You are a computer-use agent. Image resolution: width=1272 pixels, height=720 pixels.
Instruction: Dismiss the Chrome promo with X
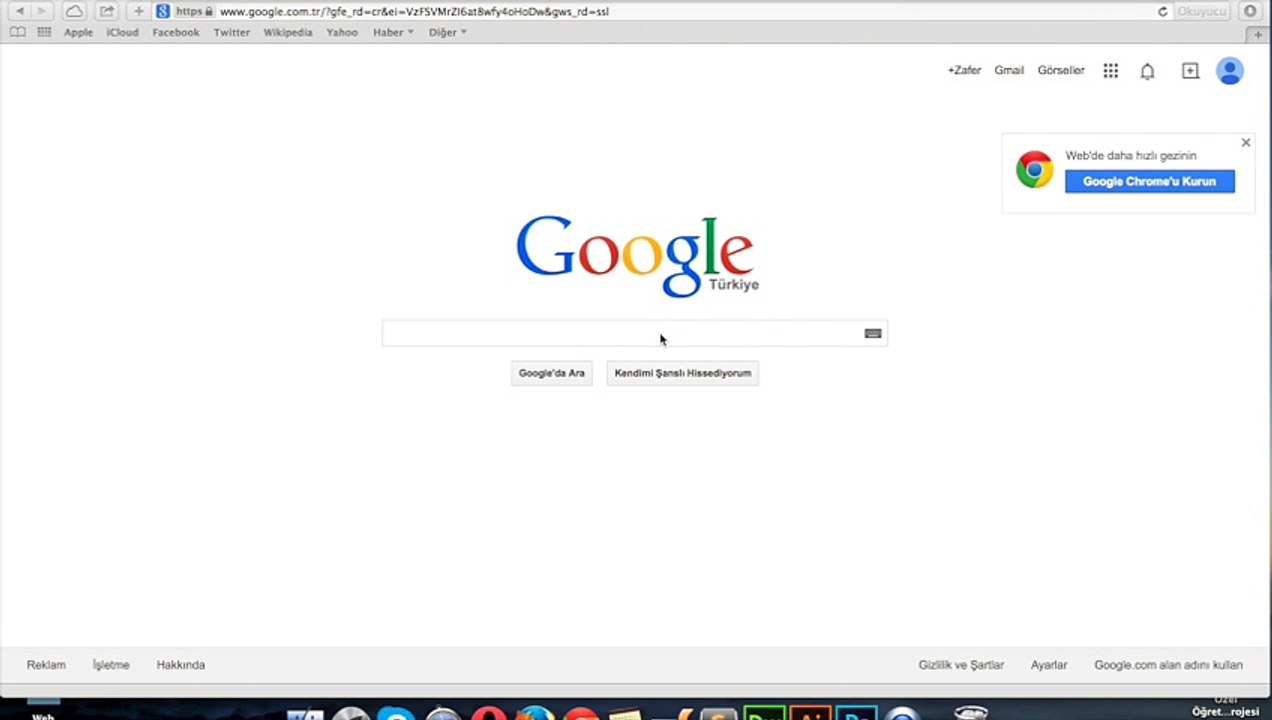[x=1246, y=143]
